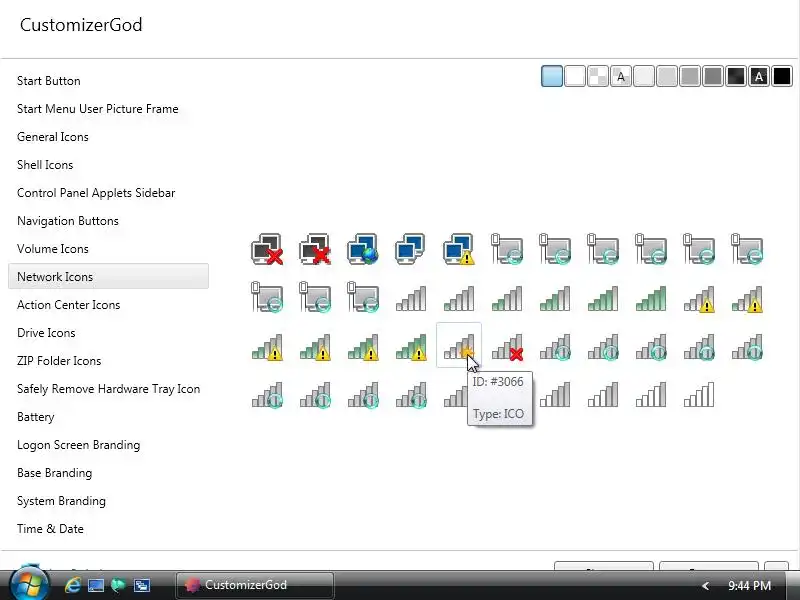Click Switch Between Windows quick launch icon
The image size is (800, 600).
click(x=141, y=585)
